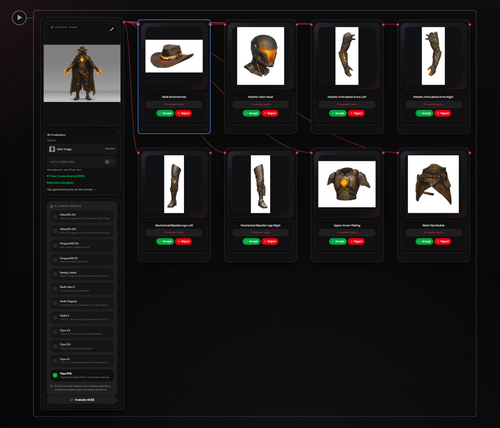Image resolution: width=500 pixels, height=428 pixels.
Task: Check the Hunyuan3D 'Highest quality, expensive' model
Action: click(x=55, y=260)
